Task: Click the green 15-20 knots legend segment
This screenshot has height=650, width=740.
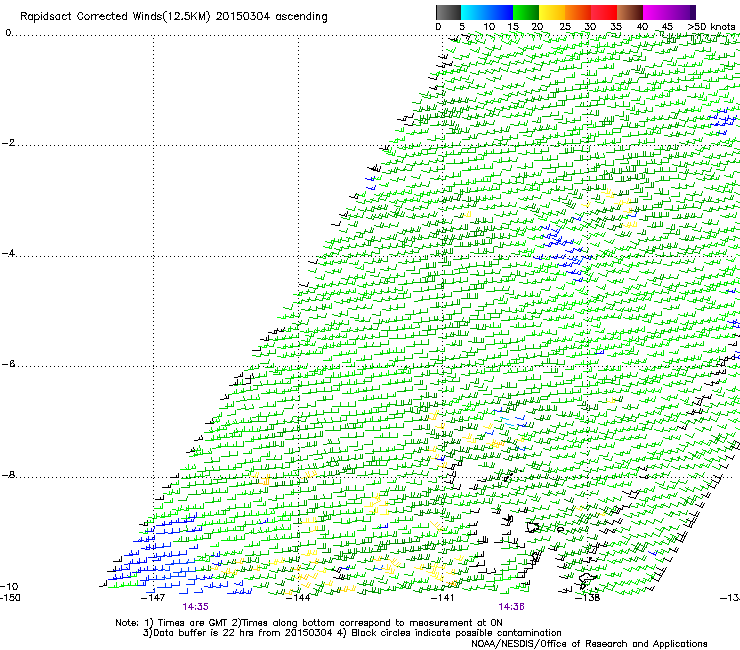Action: coord(526,12)
